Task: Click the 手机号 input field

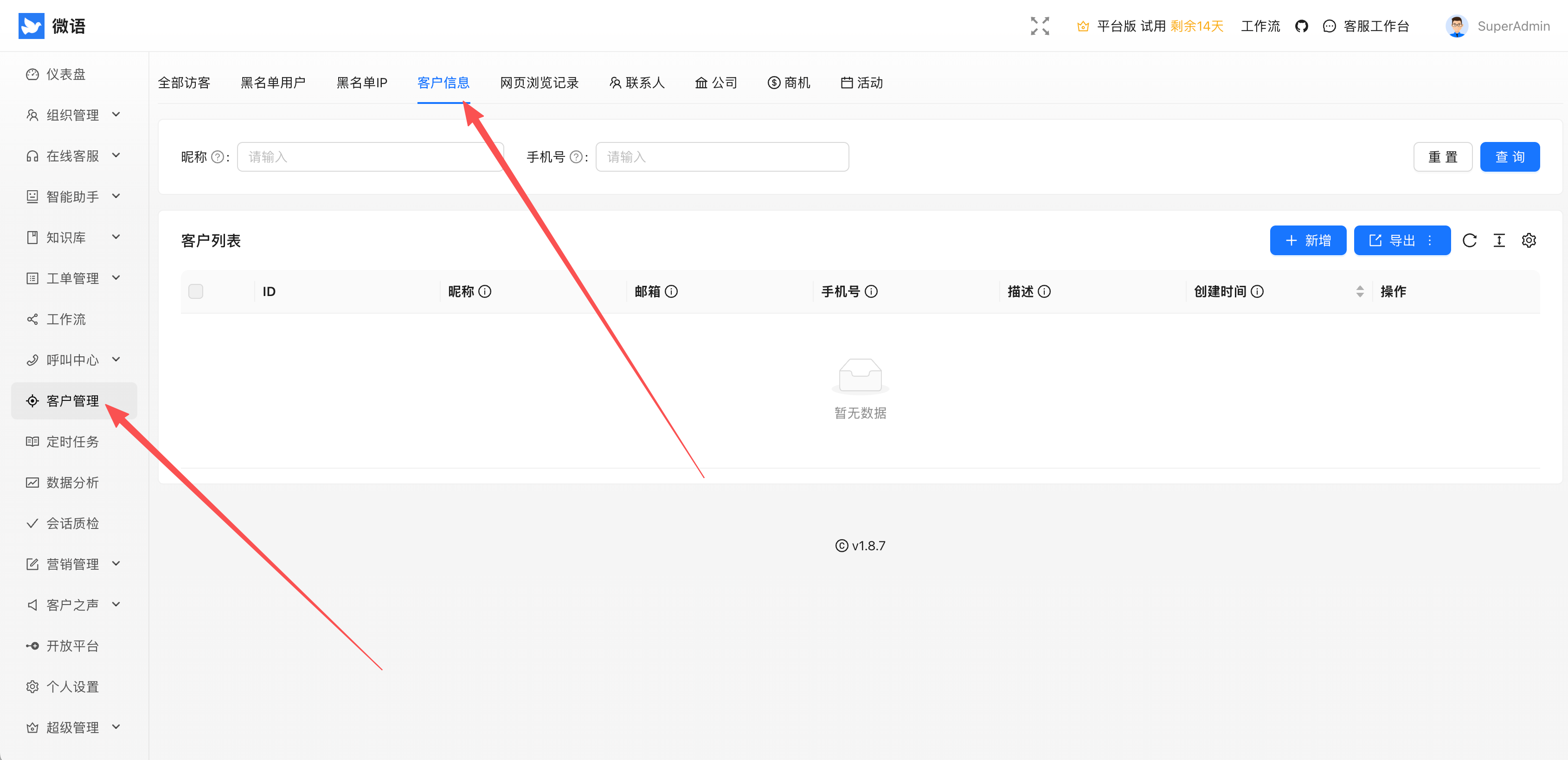Action: pyautogui.click(x=722, y=156)
